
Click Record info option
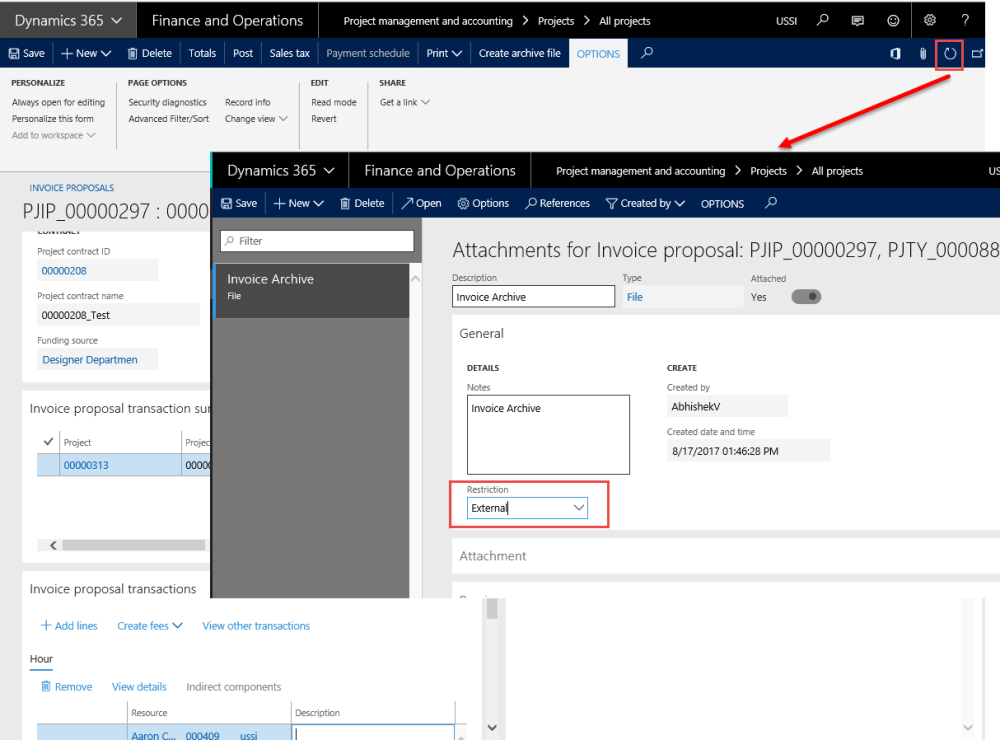click(247, 102)
